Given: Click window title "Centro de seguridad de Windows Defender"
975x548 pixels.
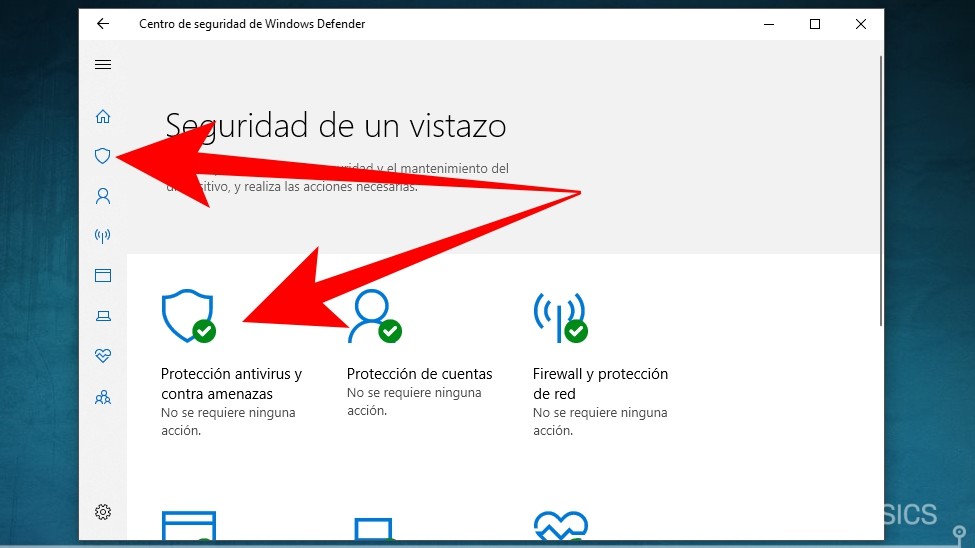Looking at the screenshot, I should click(252, 24).
